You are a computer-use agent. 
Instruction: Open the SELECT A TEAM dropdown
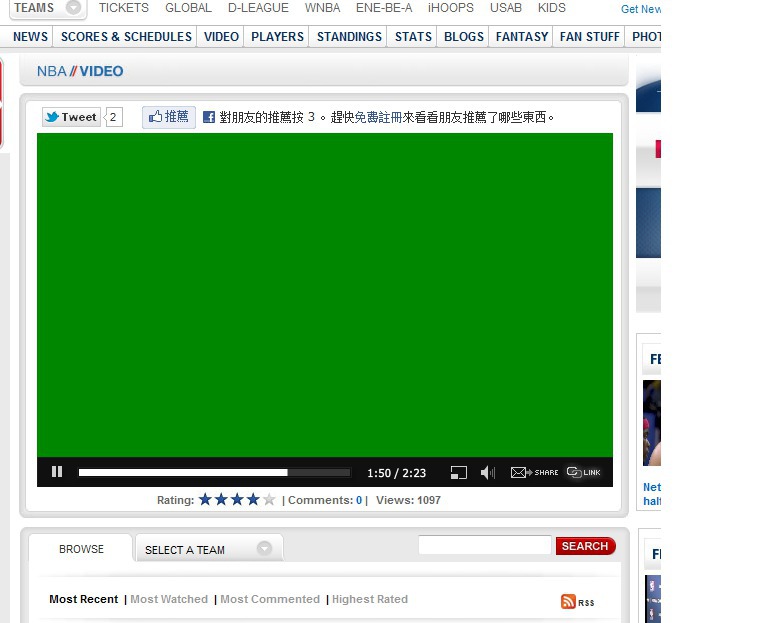click(x=209, y=550)
